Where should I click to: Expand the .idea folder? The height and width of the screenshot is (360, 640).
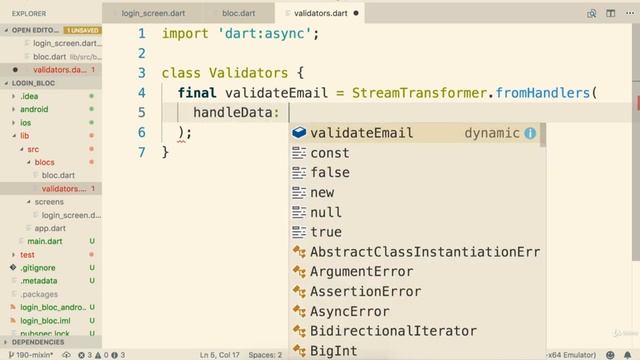click(x=29, y=96)
